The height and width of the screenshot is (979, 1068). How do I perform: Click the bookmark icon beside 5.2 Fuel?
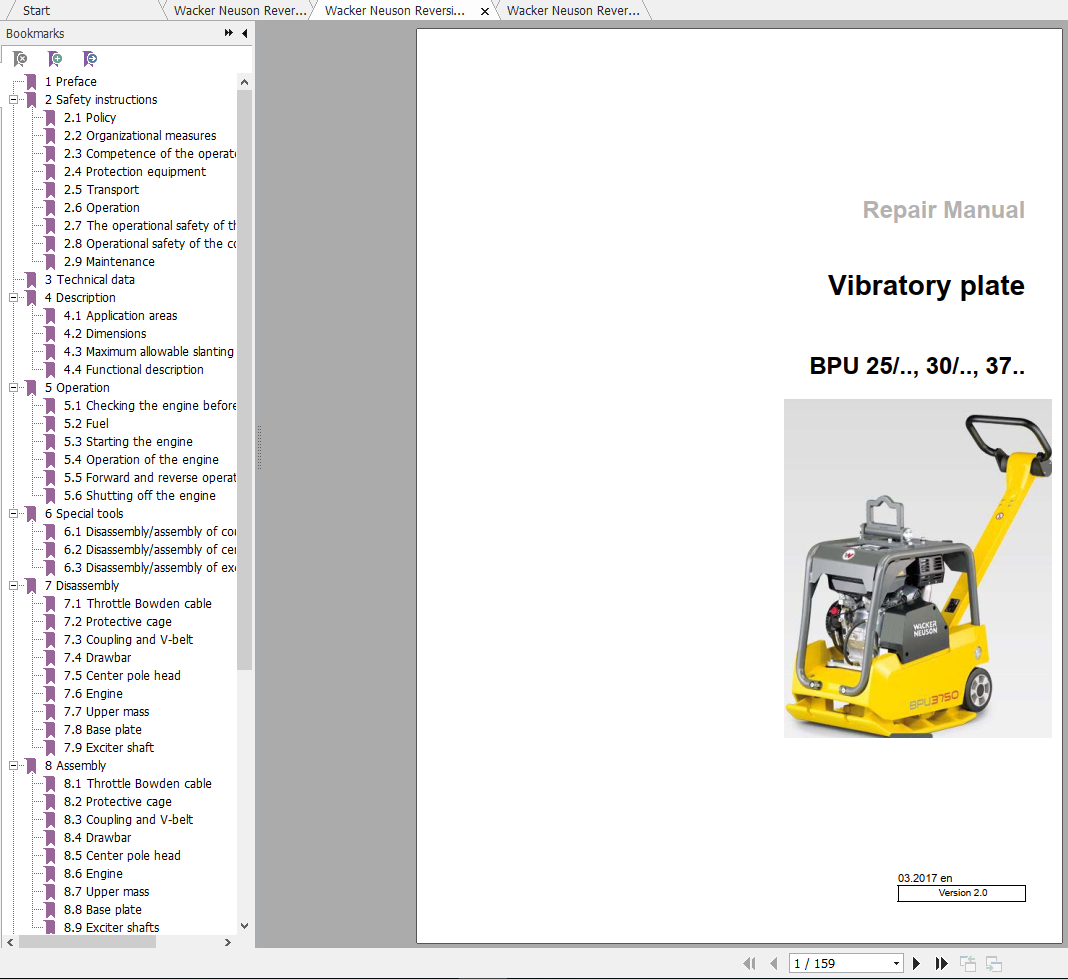(x=50, y=424)
